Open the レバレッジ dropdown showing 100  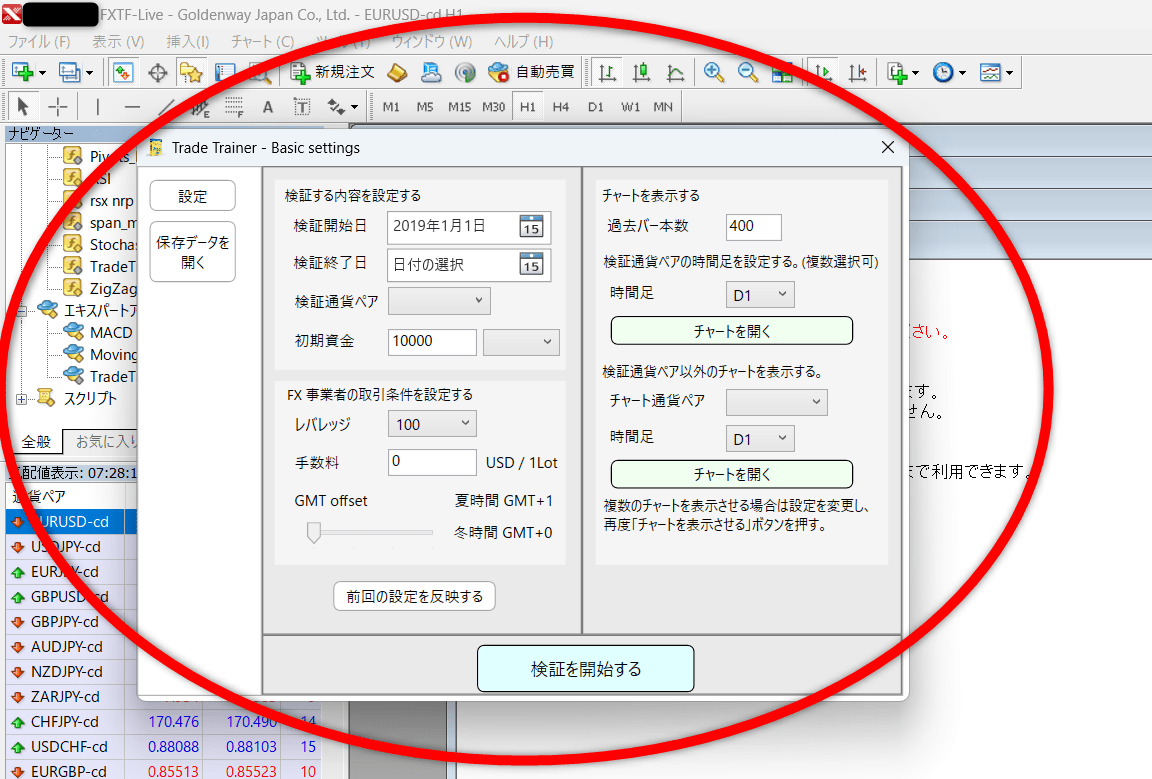431,424
